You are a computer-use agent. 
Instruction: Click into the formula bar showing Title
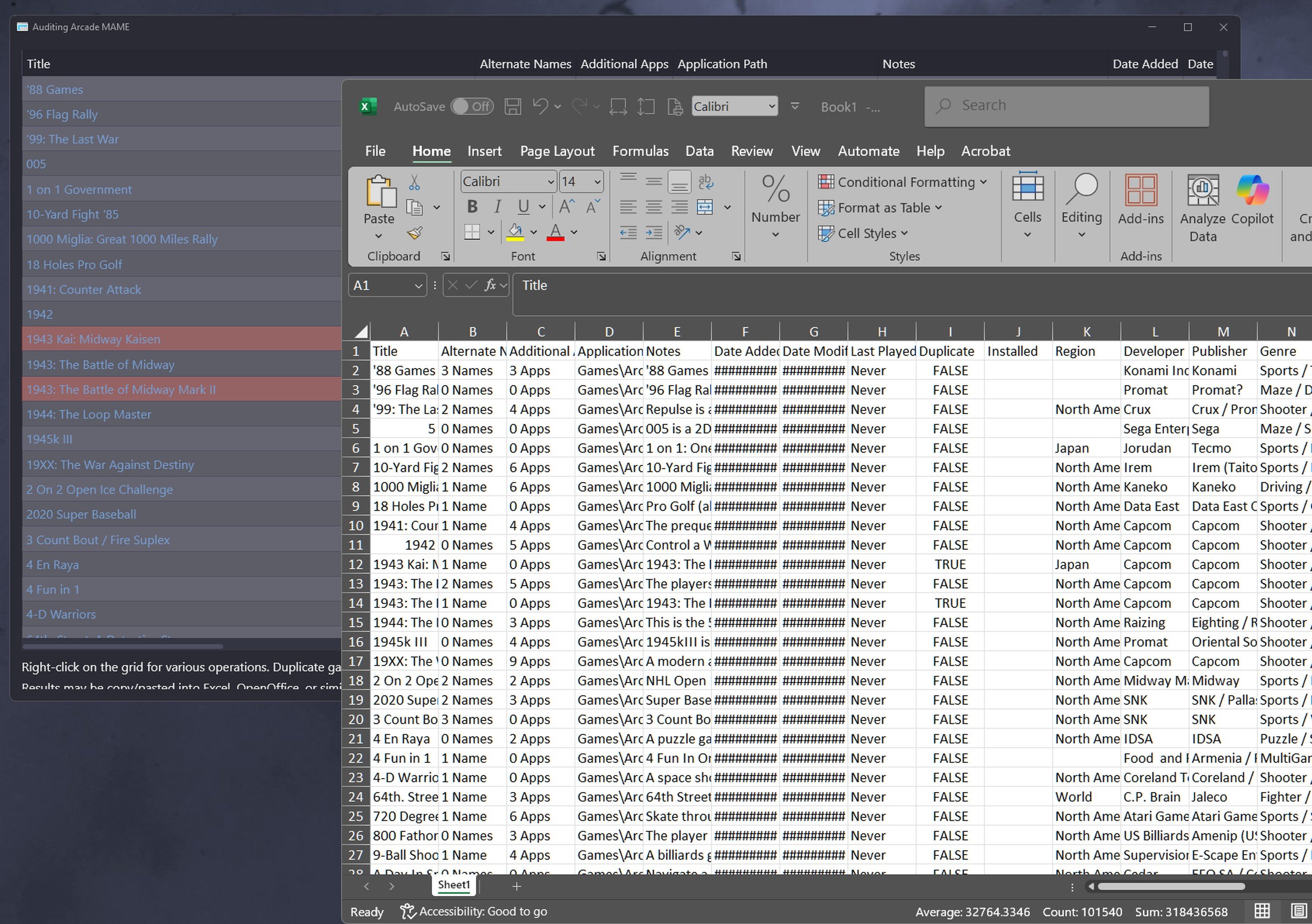912,295
